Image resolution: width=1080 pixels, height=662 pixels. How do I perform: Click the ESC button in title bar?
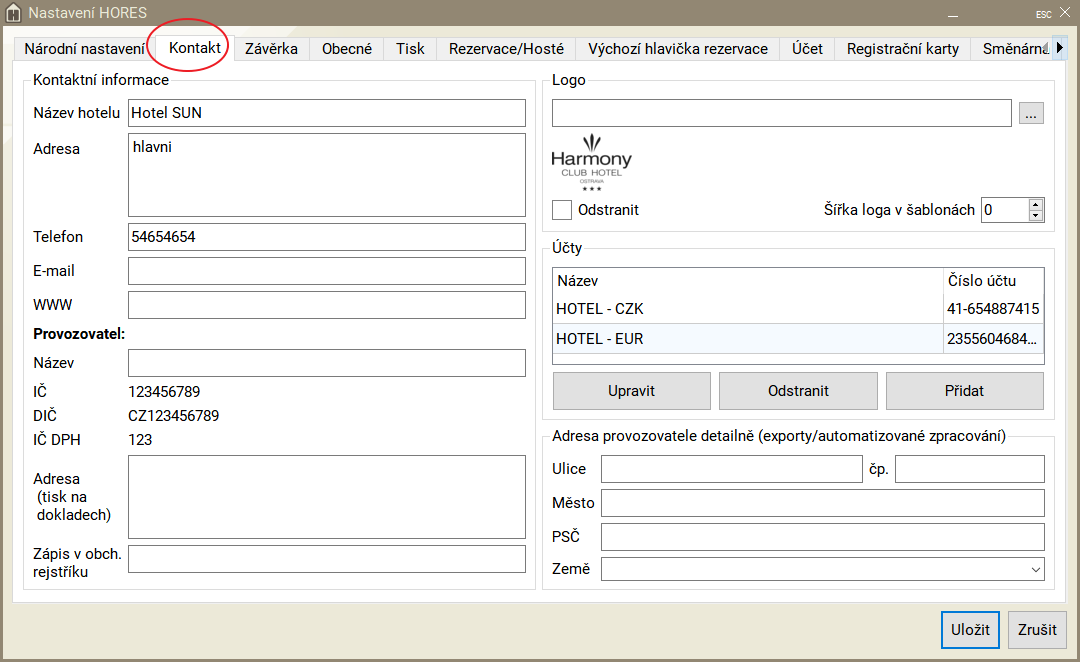click(x=1043, y=14)
